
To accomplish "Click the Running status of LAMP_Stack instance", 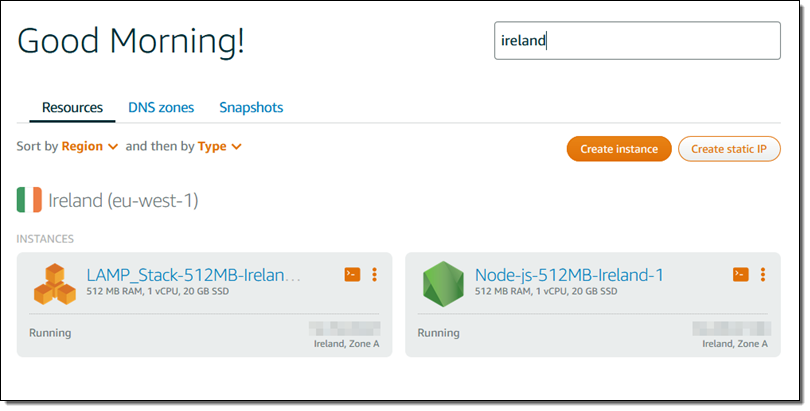I will (x=50, y=333).
